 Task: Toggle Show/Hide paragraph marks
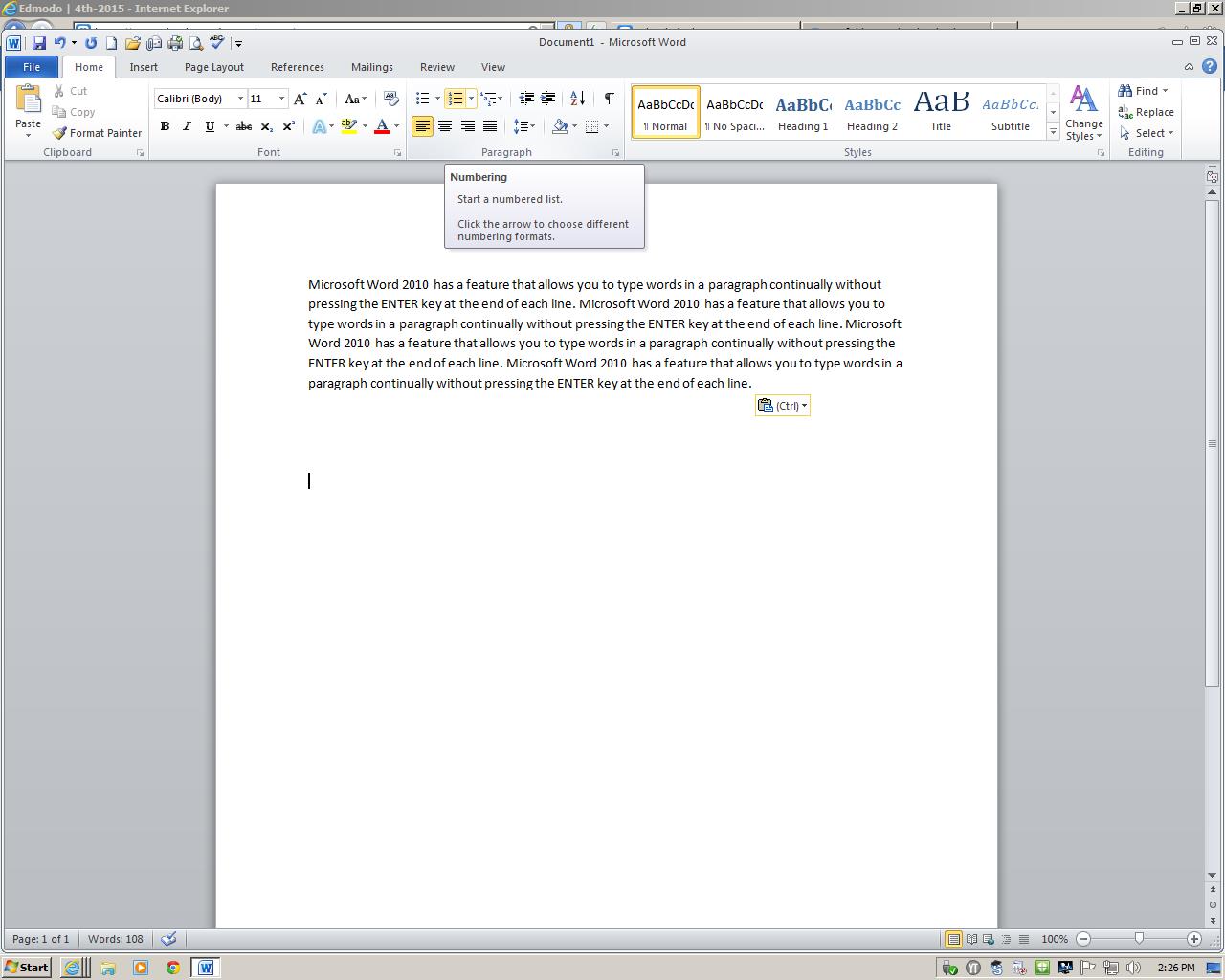(609, 99)
